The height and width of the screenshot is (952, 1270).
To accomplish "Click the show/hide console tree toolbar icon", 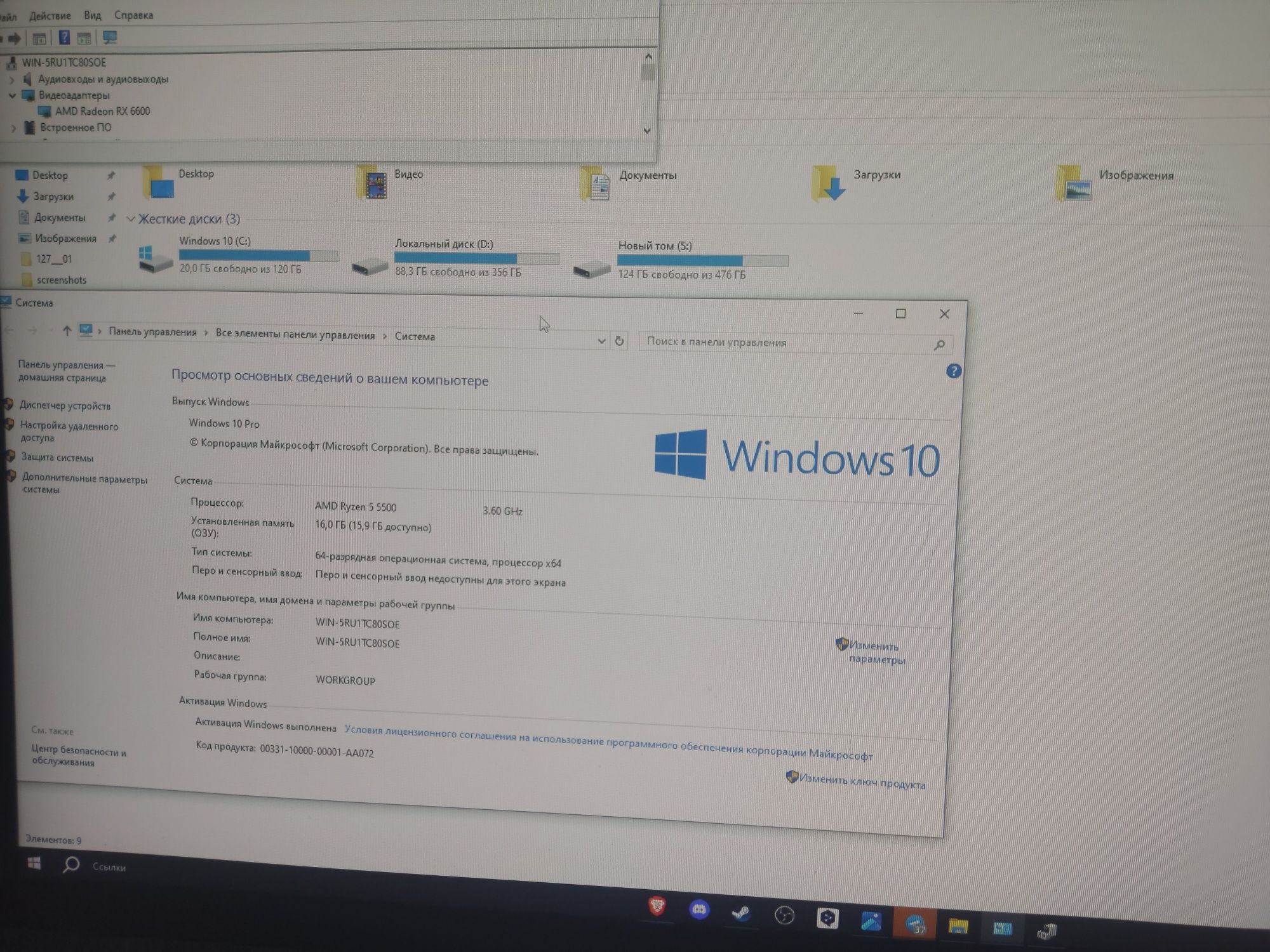I will [39, 39].
